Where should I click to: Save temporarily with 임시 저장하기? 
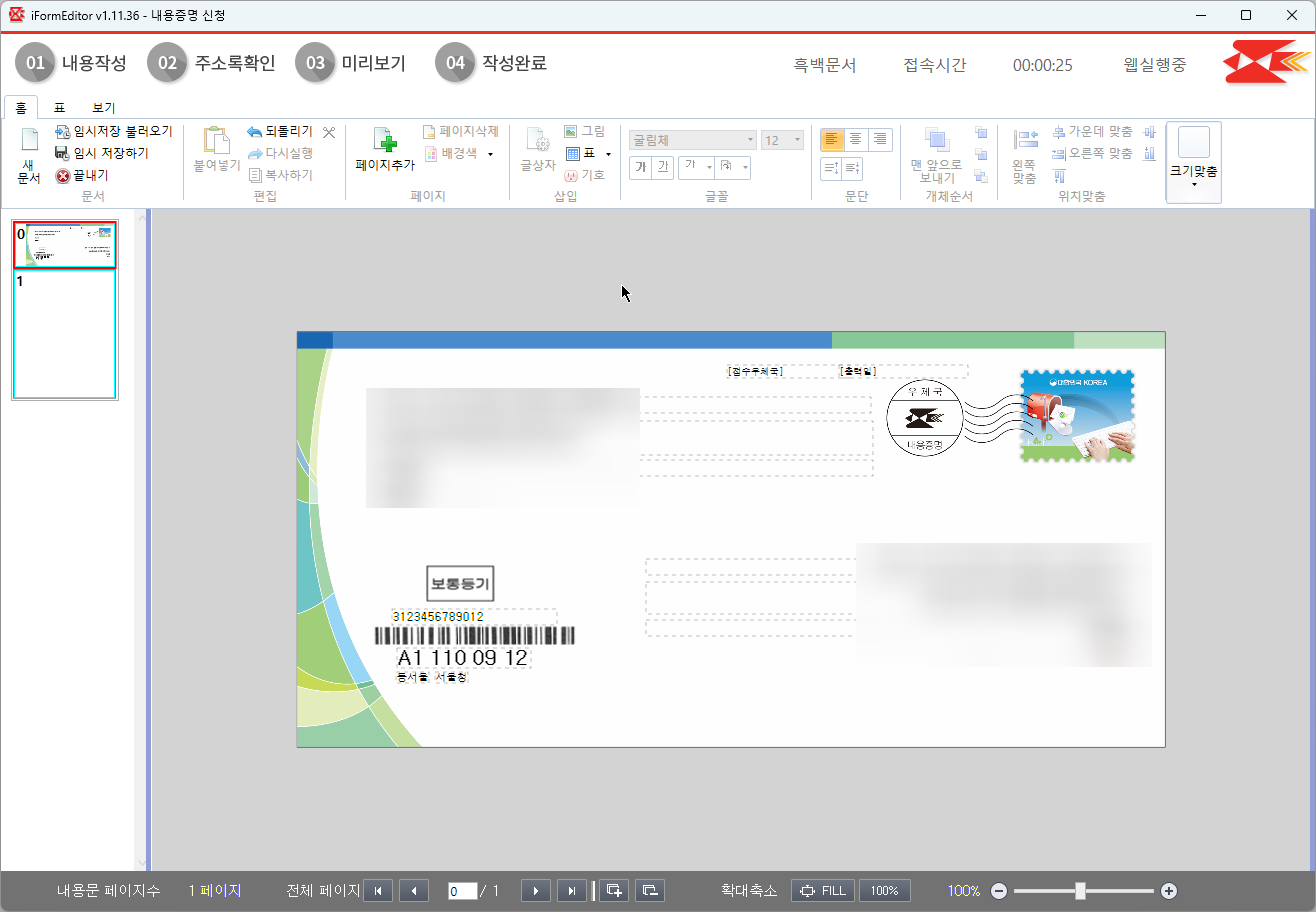(x=101, y=153)
